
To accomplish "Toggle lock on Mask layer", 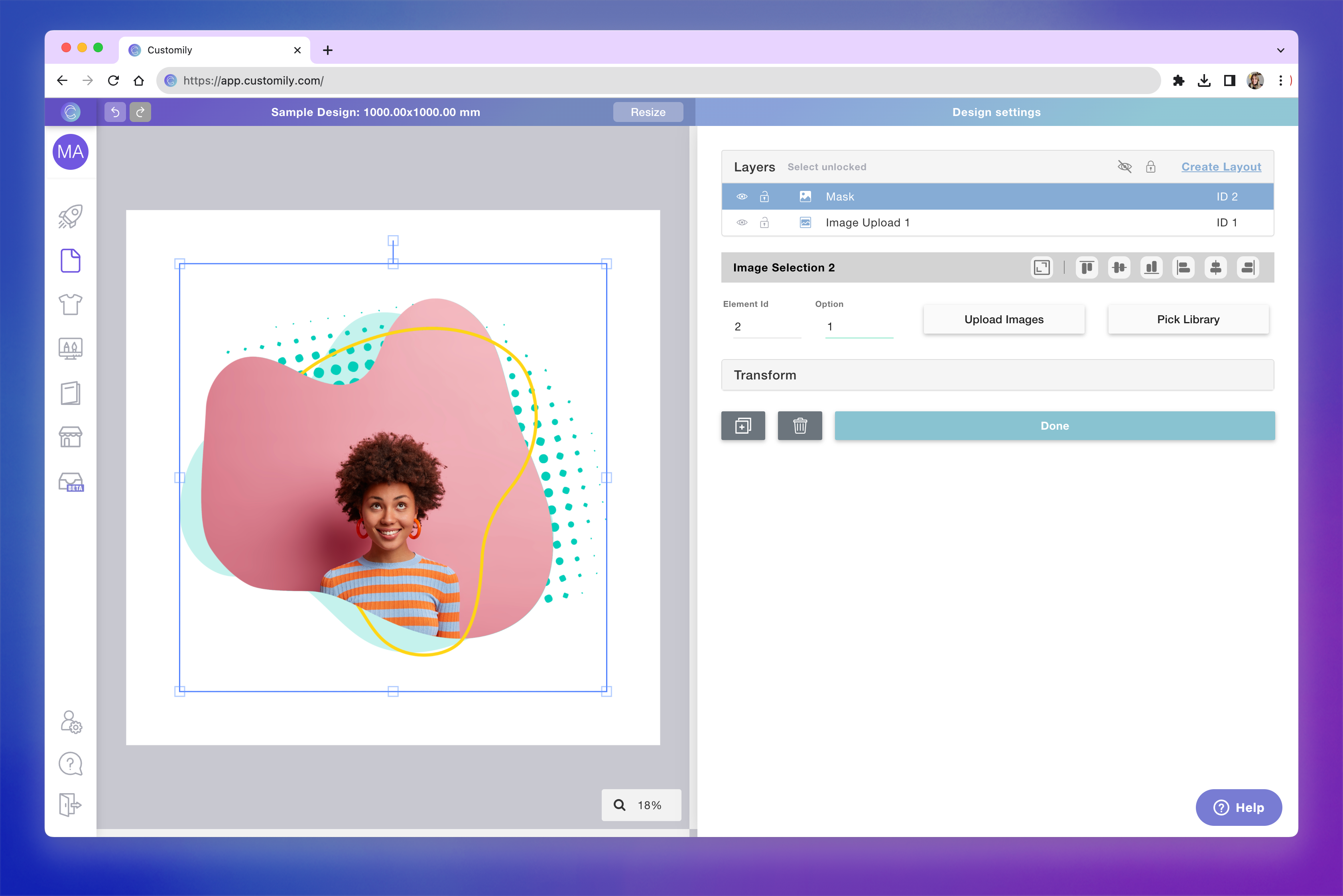I will 764,196.
